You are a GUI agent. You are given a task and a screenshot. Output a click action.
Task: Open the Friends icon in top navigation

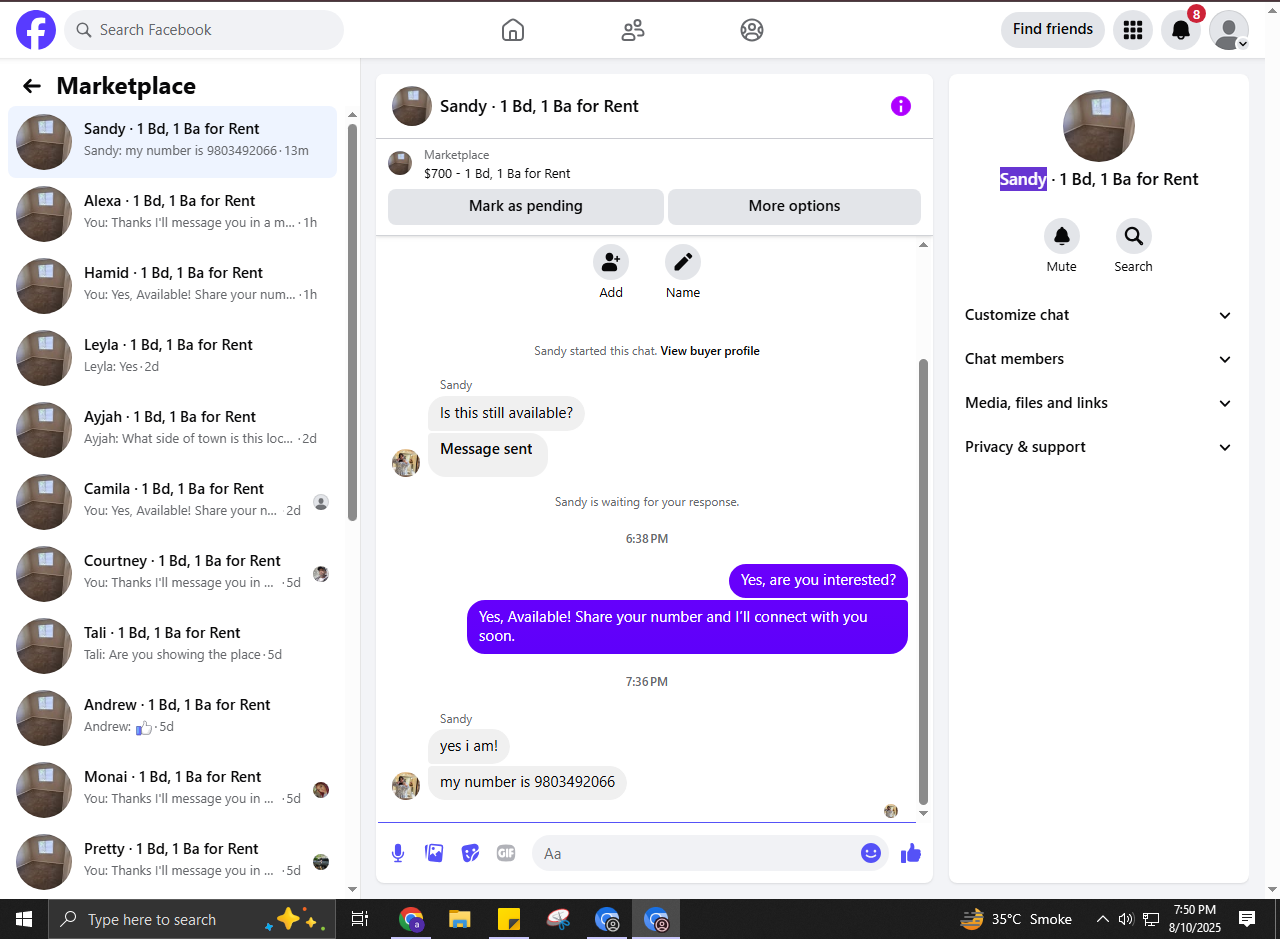click(x=633, y=30)
